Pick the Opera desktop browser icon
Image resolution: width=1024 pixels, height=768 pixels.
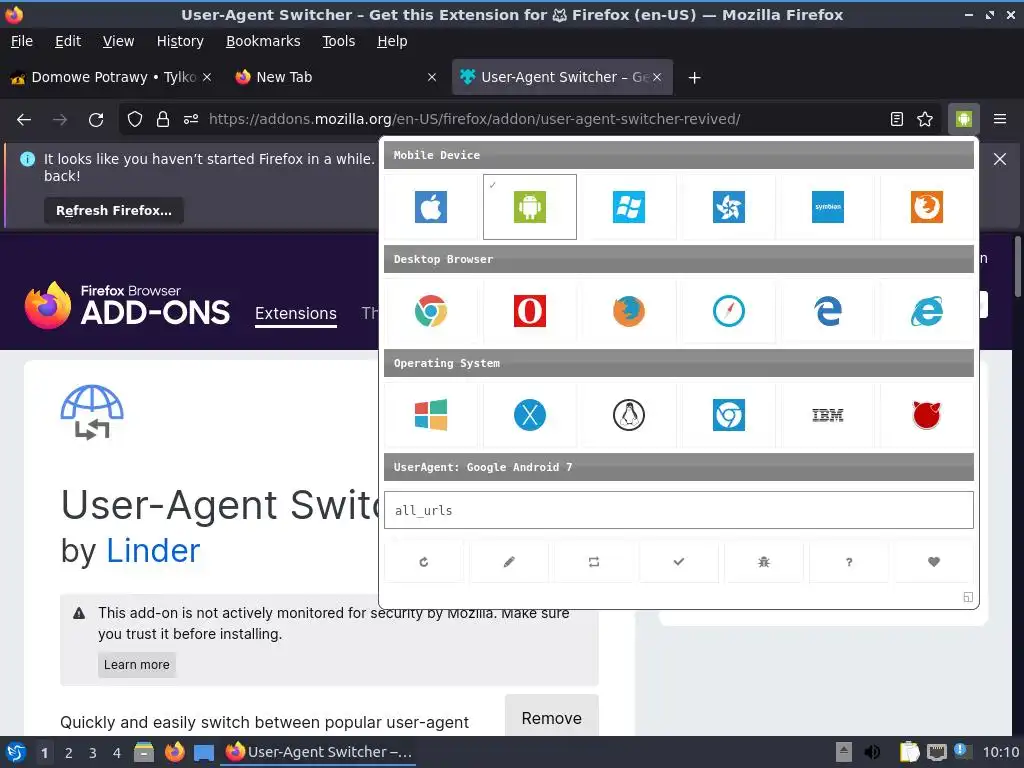[x=530, y=311]
